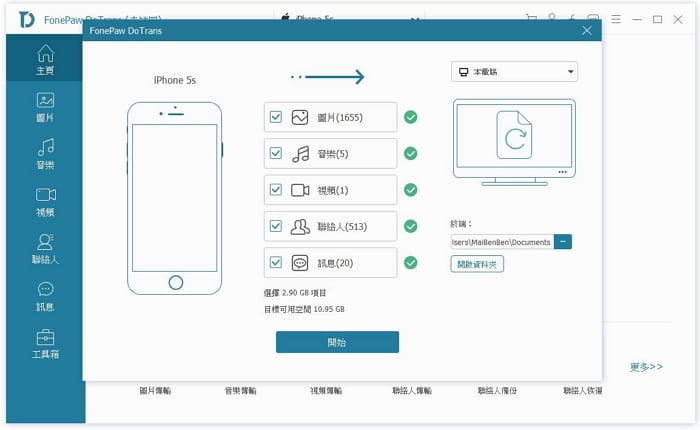This screenshot has width=700, height=430.
Task: Click green check mark beside 音樂(5)
Action: coord(410,154)
